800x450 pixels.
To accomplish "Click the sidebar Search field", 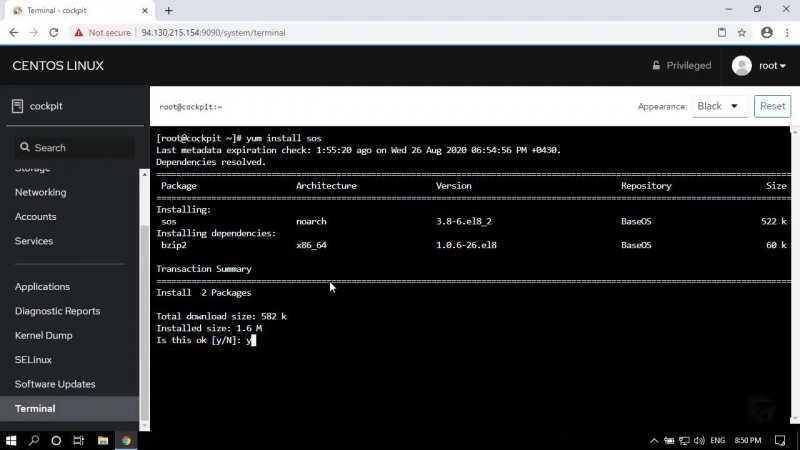I will pyautogui.click(x=75, y=148).
